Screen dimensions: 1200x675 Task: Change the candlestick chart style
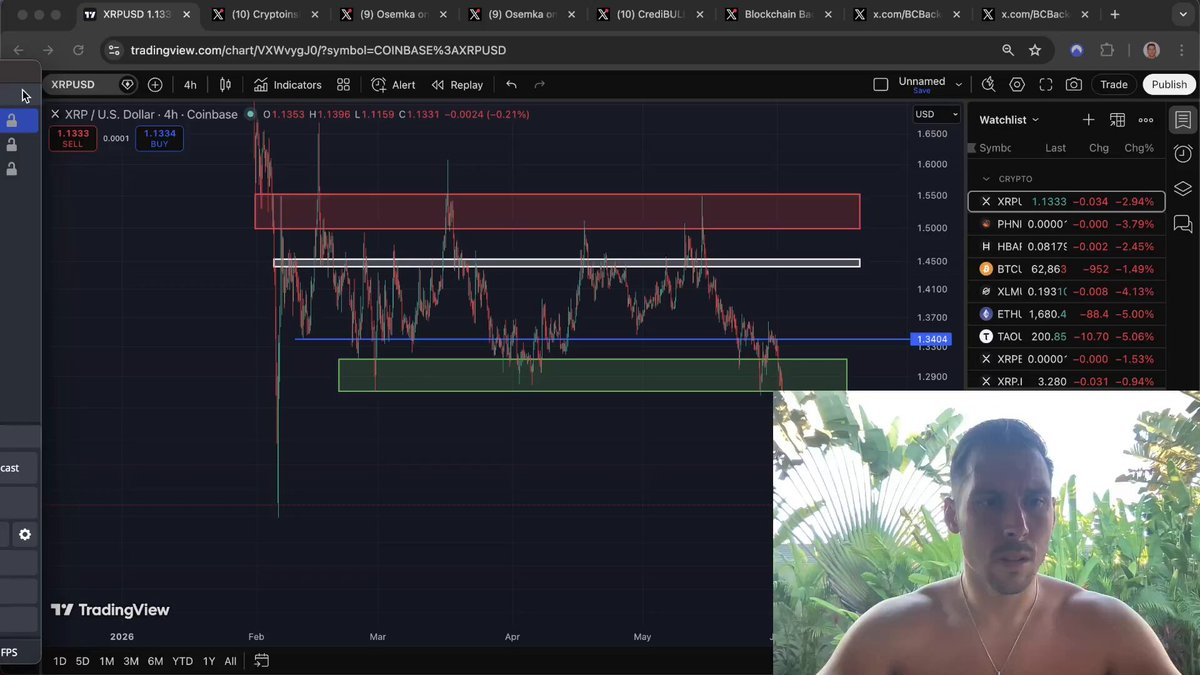(x=226, y=85)
